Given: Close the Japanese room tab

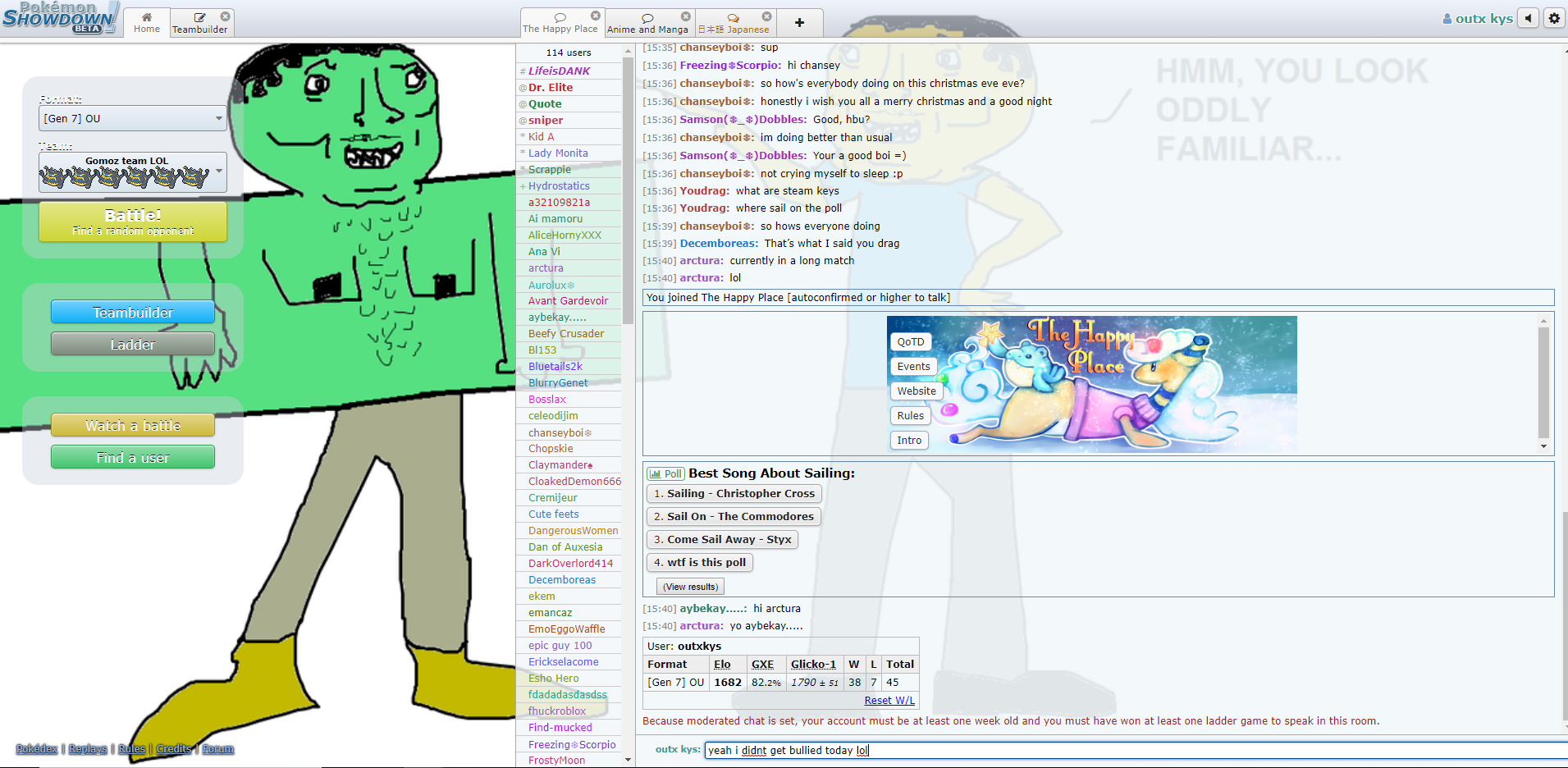Looking at the screenshot, I should 766,16.
